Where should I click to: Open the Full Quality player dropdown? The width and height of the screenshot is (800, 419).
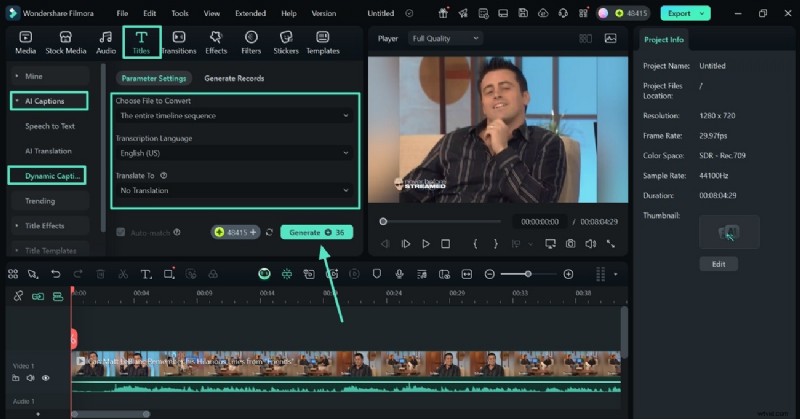coord(445,38)
